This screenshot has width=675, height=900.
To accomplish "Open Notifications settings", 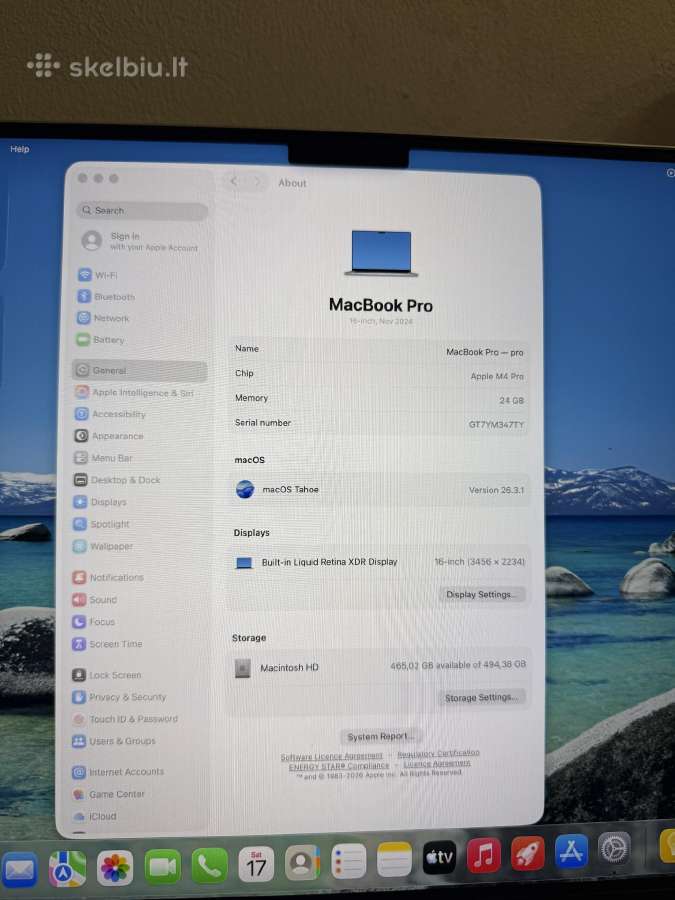I will (x=108, y=577).
